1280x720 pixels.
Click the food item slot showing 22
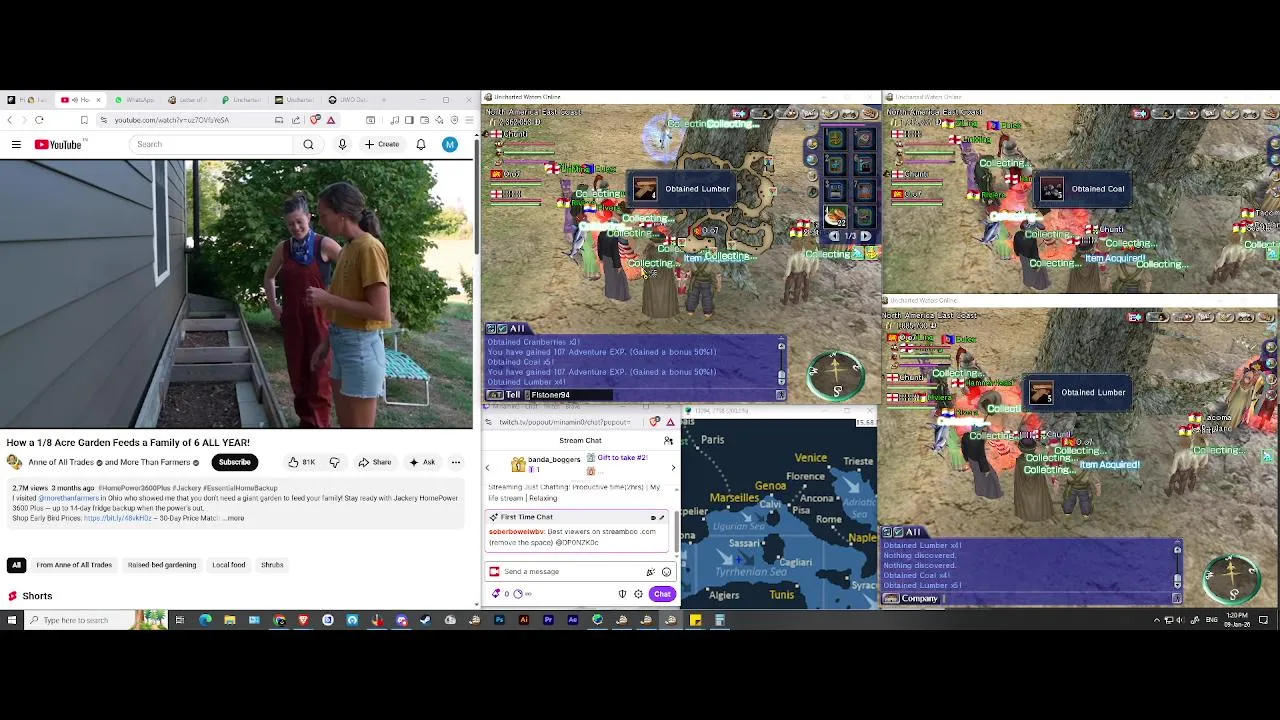[834, 216]
